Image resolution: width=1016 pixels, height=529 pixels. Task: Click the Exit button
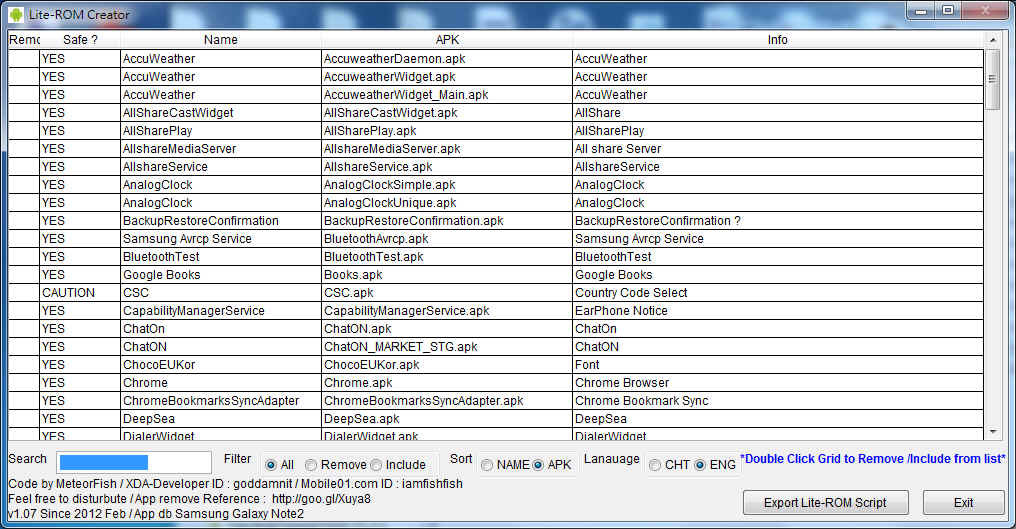coord(964,502)
